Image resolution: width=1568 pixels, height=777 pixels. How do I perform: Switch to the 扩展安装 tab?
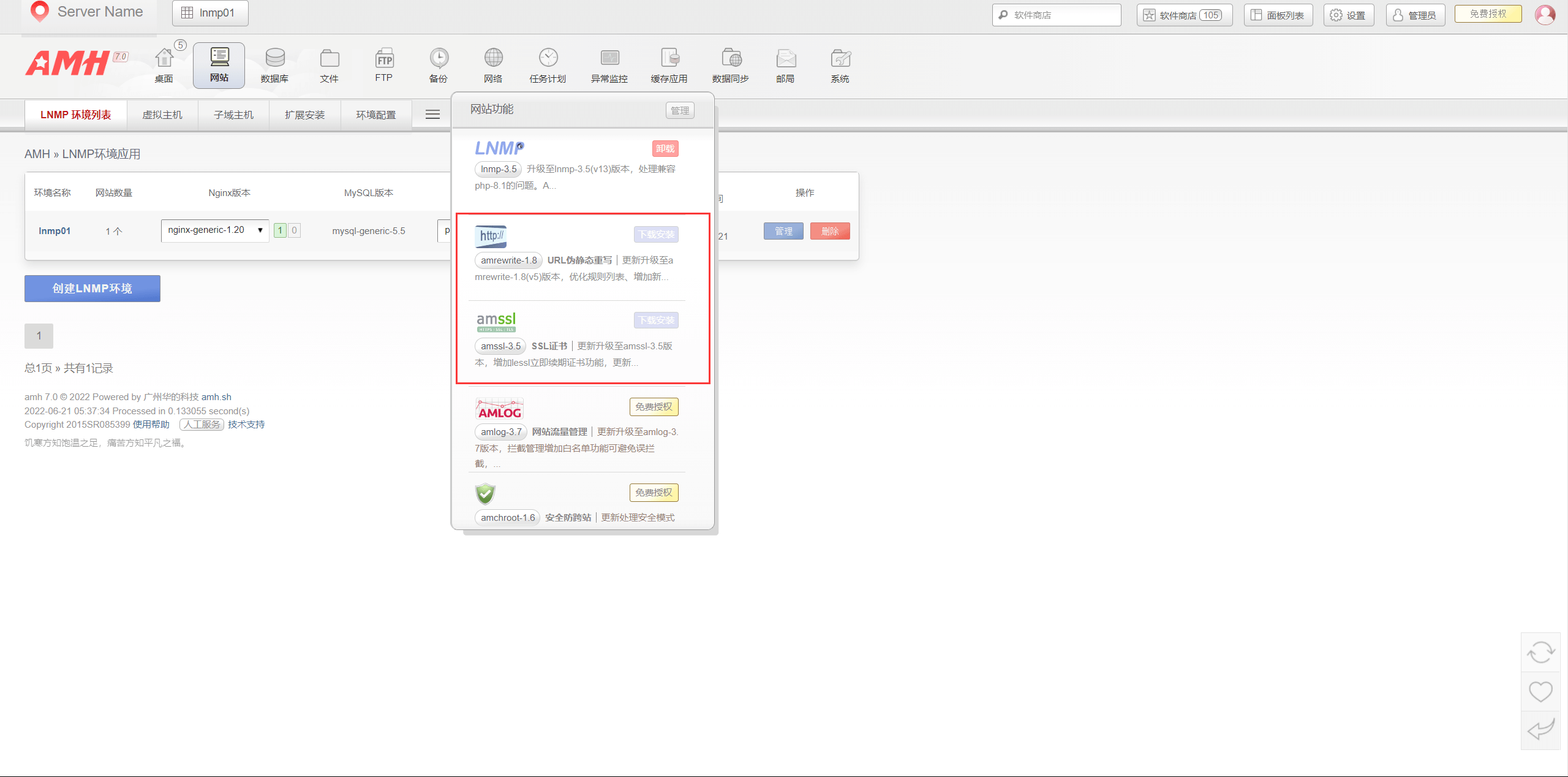[304, 115]
